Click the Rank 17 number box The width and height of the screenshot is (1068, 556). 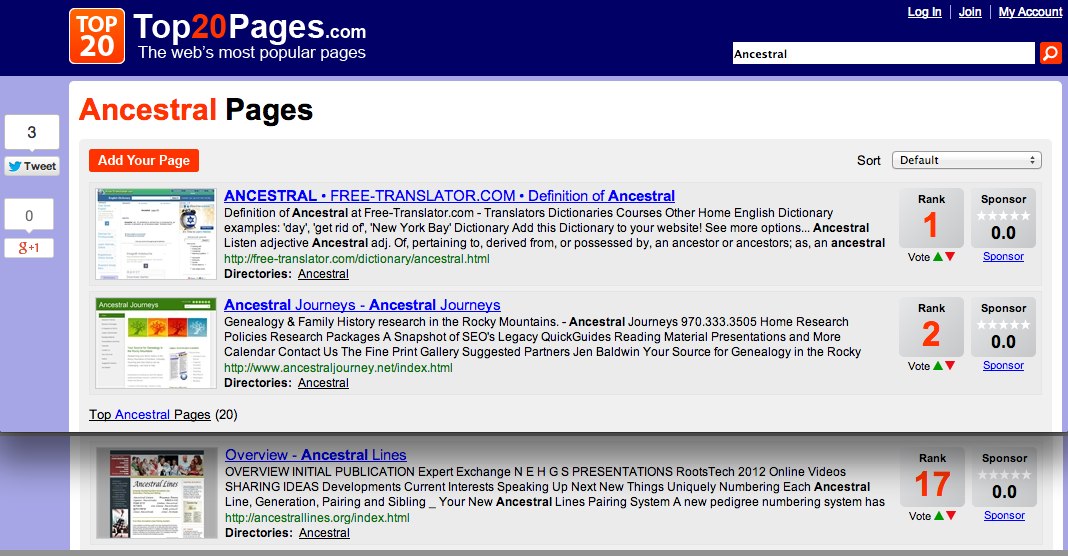[x=932, y=477]
